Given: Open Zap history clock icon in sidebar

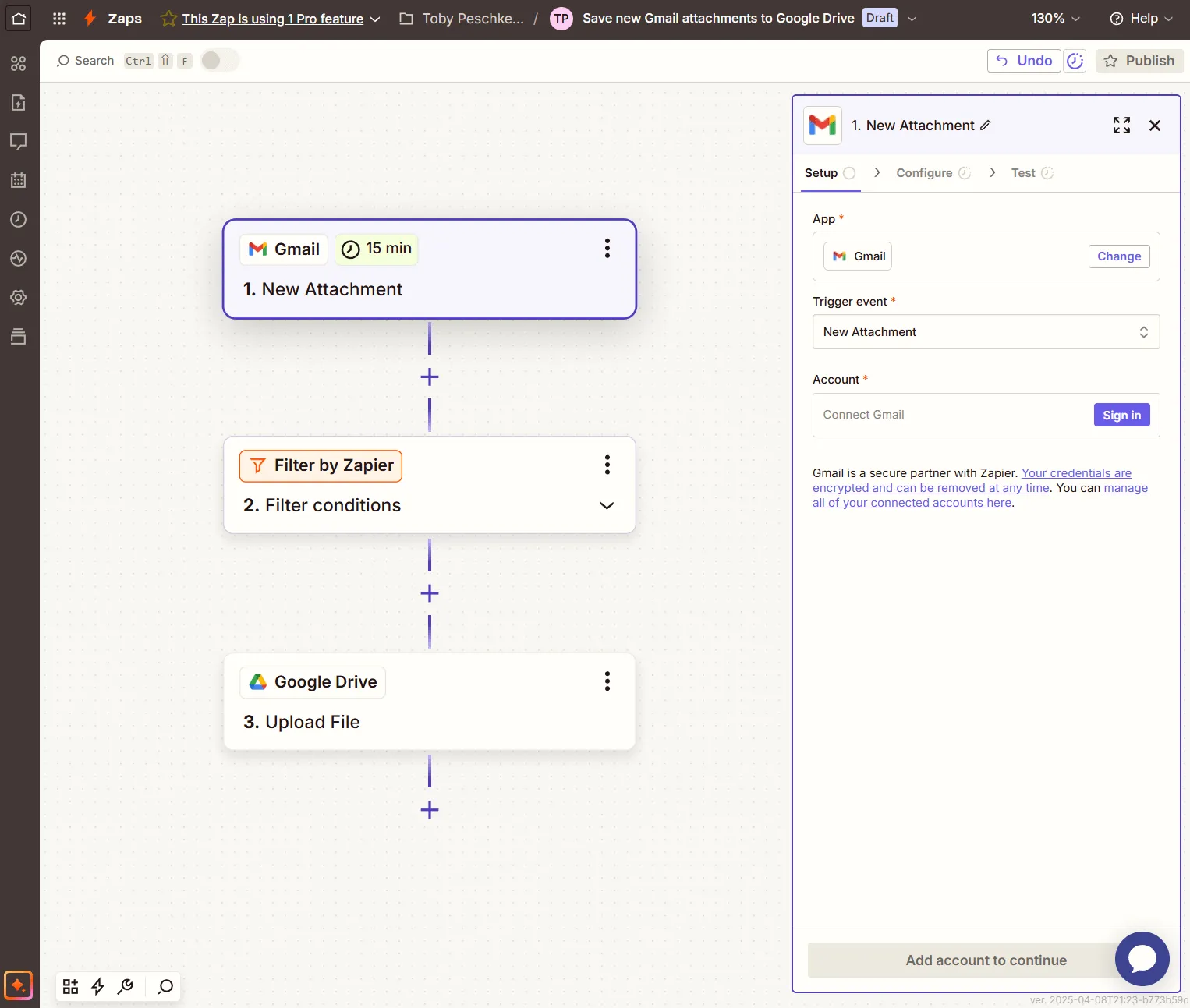Looking at the screenshot, I should [19, 219].
